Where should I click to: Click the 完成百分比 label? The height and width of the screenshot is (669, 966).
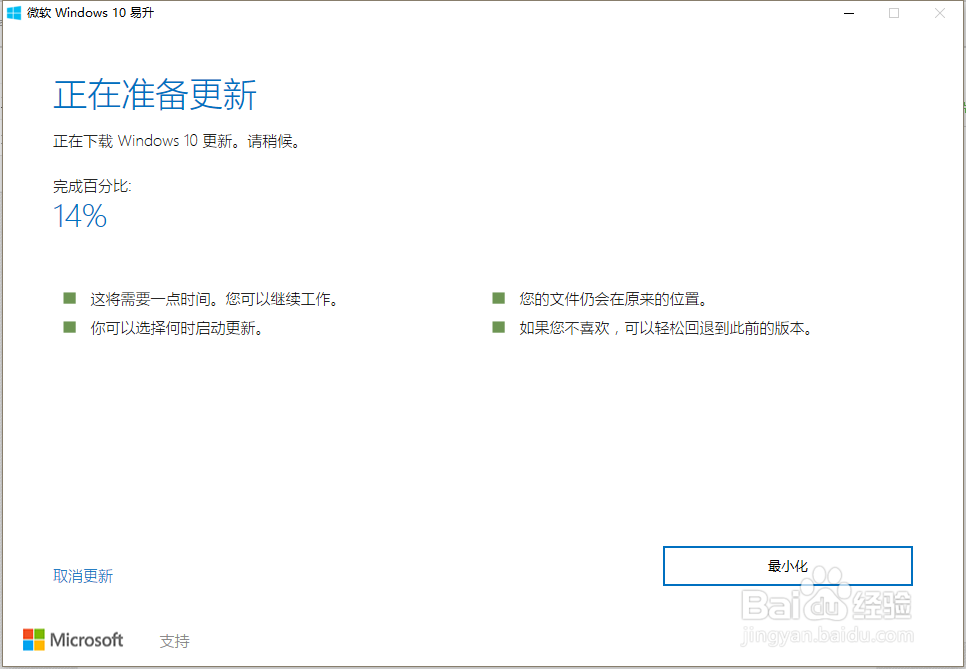92,186
